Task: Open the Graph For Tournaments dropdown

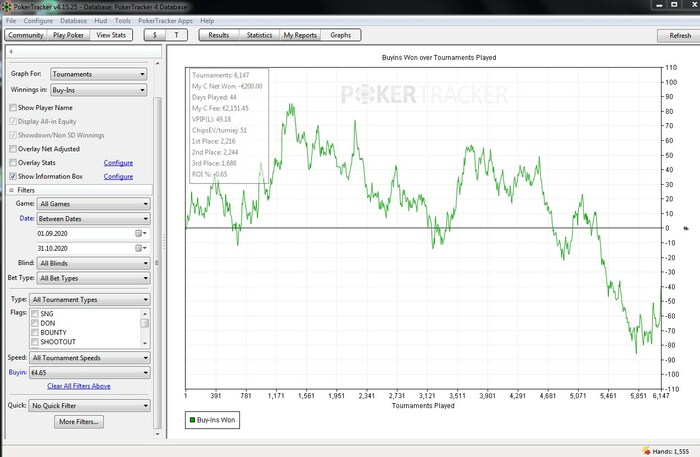Action: pos(99,74)
